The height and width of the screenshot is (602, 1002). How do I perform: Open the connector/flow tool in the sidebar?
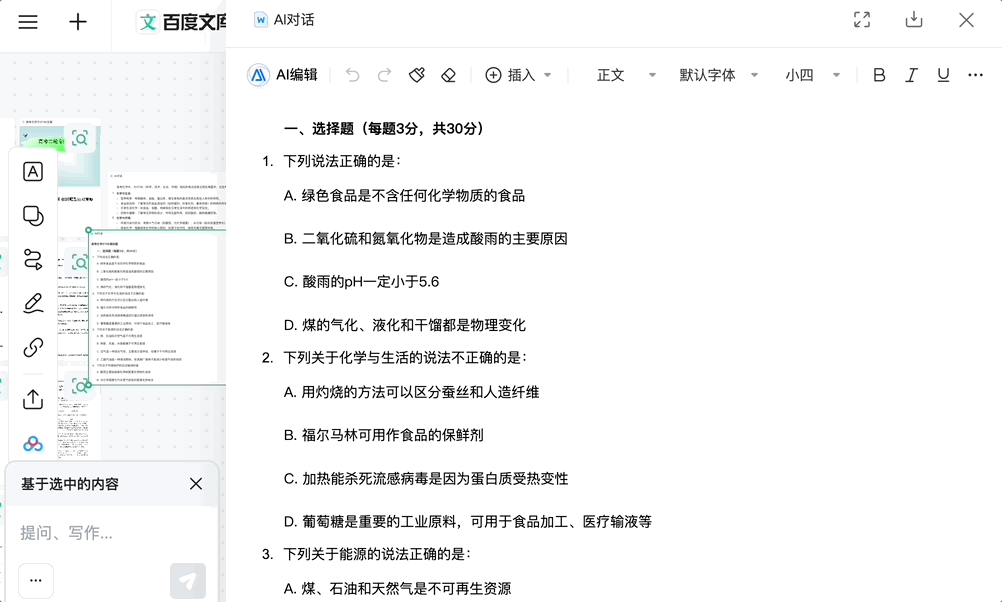click(31, 259)
